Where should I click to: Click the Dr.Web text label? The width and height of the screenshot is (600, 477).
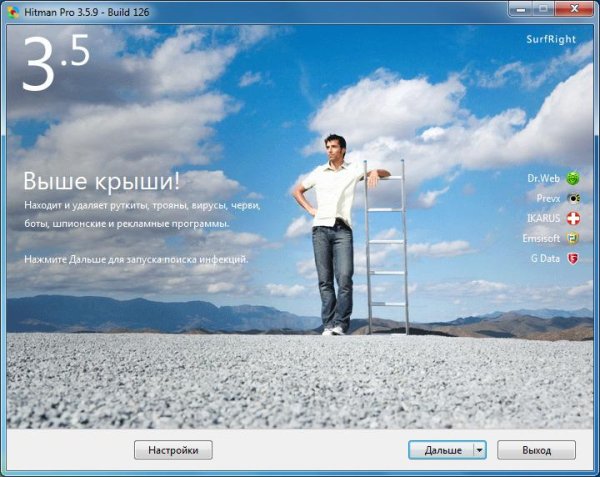[543, 178]
